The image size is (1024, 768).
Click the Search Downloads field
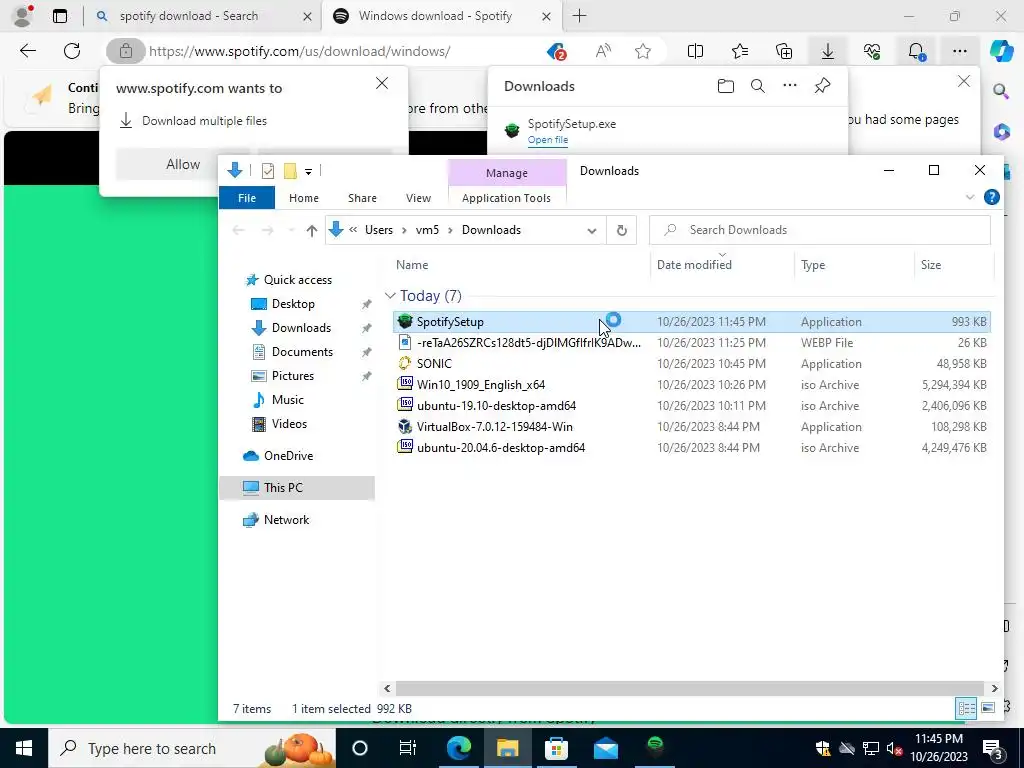[x=820, y=230]
